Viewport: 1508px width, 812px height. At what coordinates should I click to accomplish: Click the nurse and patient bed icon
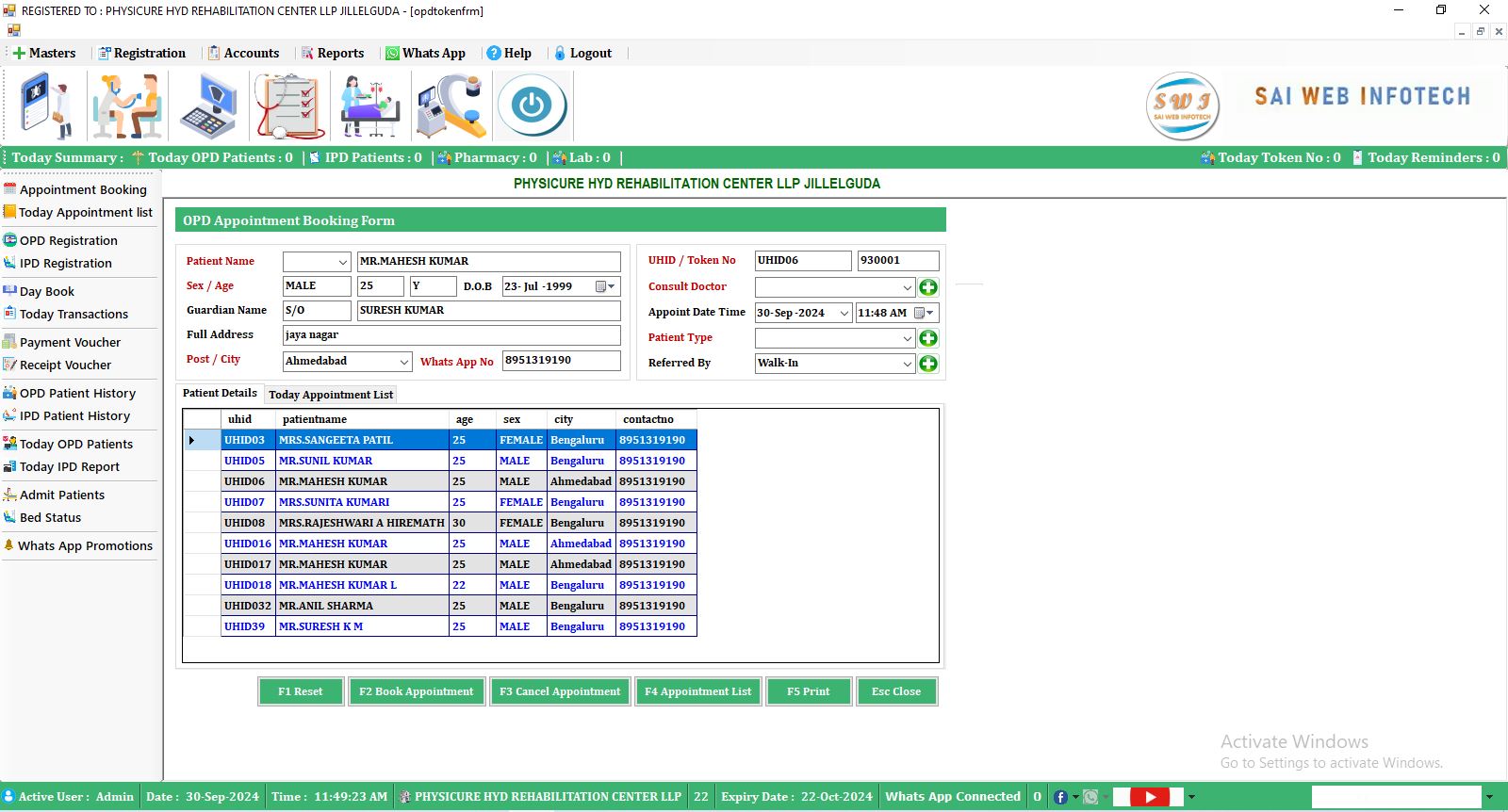[x=369, y=106]
